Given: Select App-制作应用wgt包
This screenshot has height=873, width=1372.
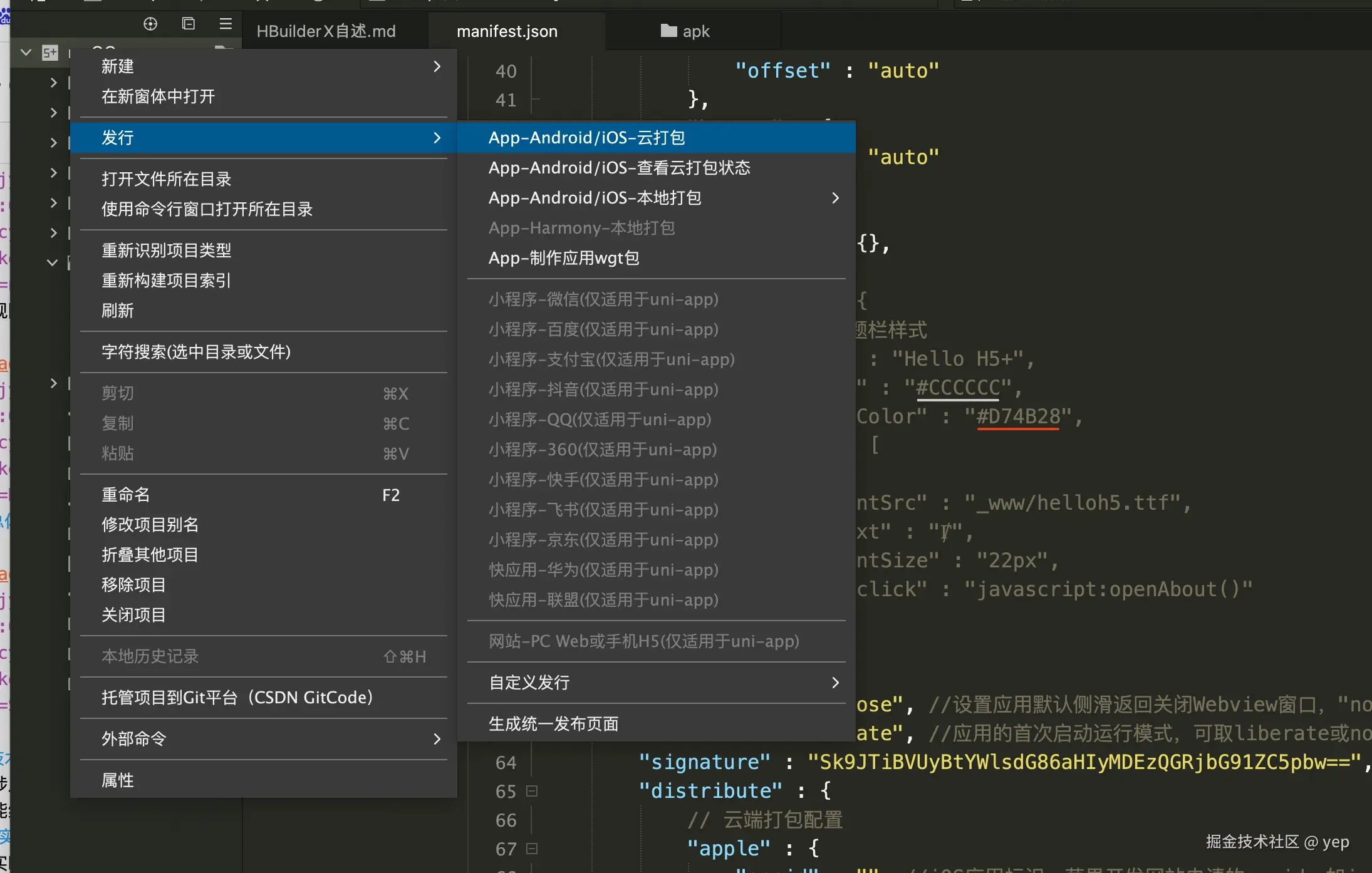Looking at the screenshot, I should (x=563, y=258).
